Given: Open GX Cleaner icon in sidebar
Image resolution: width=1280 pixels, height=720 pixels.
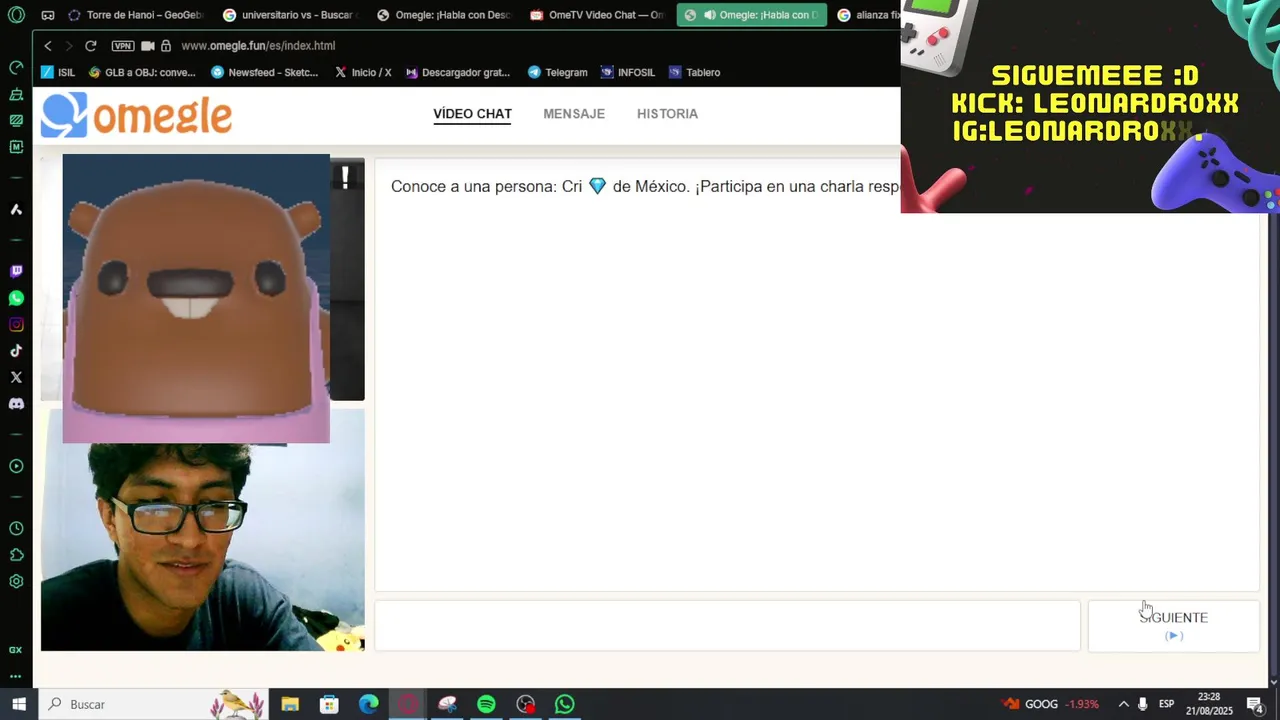Looking at the screenshot, I should pos(16,94).
